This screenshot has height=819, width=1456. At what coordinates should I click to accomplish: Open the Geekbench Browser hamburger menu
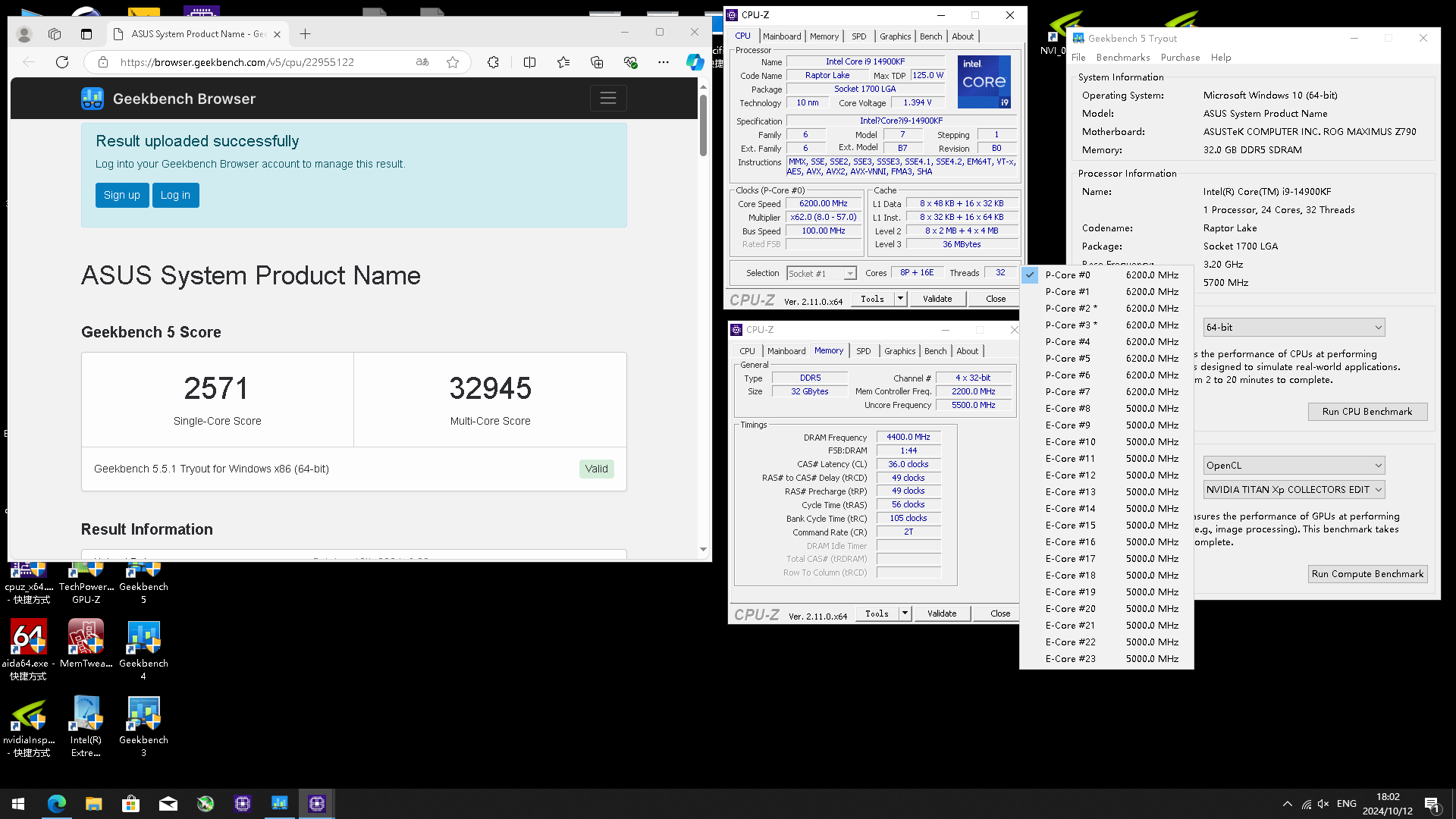[608, 99]
